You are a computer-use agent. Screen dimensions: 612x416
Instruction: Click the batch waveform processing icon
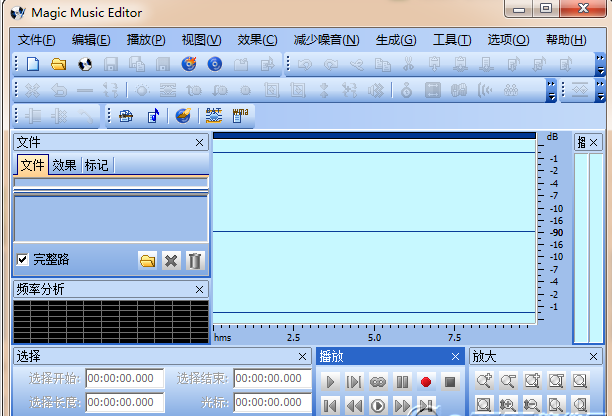pyautogui.click(x=213, y=116)
